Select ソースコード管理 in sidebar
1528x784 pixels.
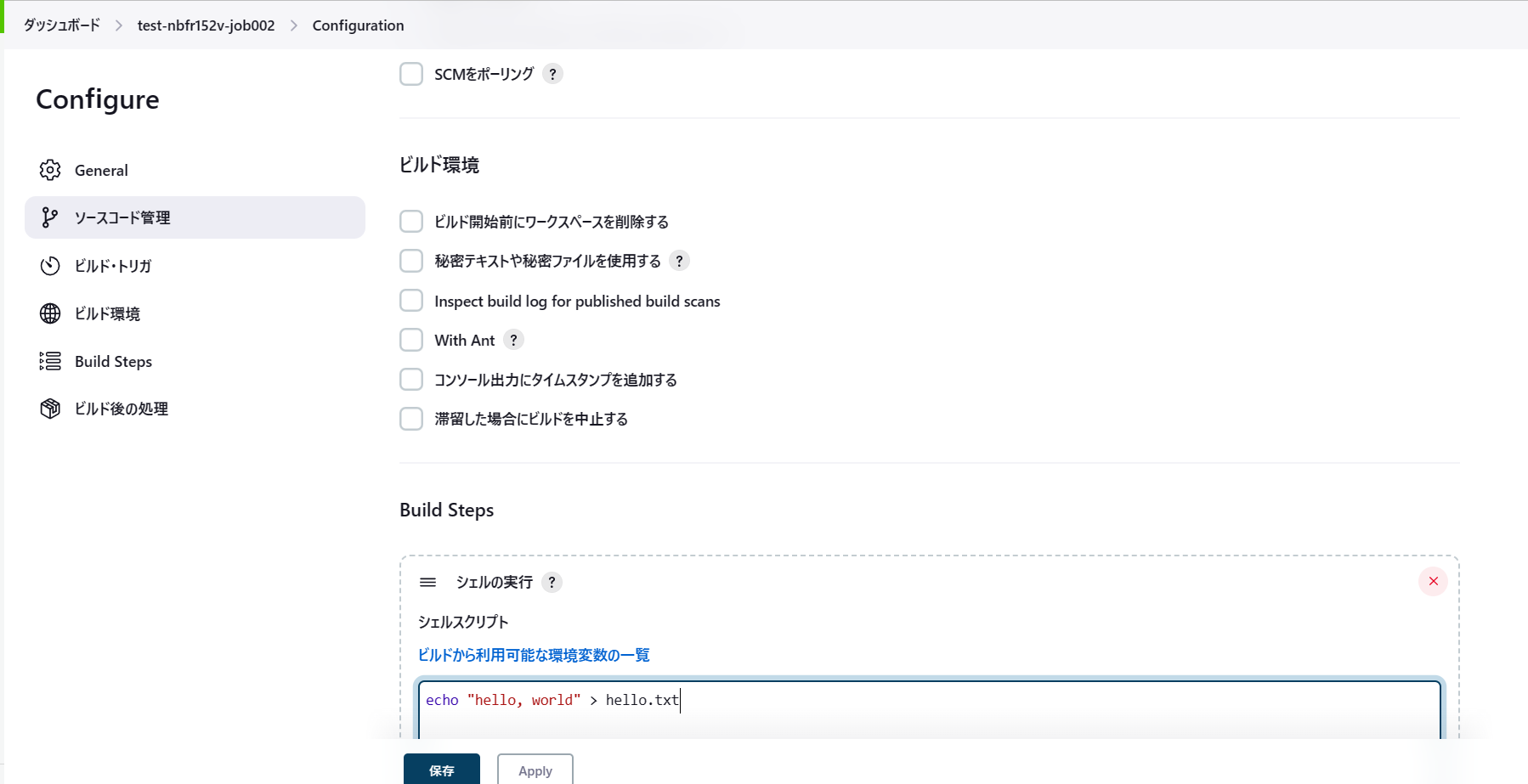coord(195,217)
